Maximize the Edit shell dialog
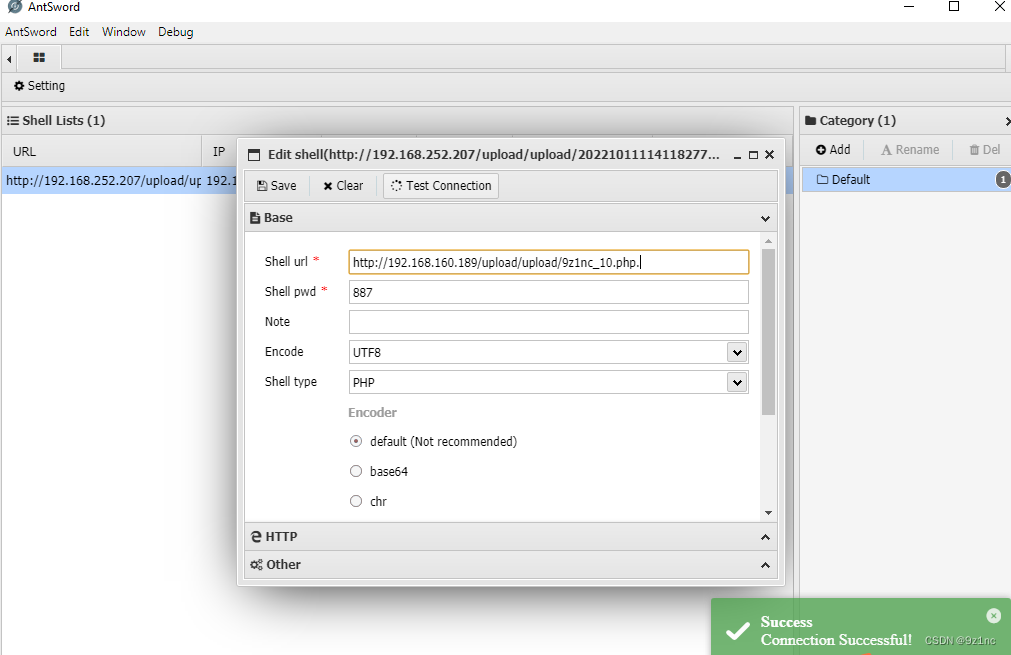 click(753, 155)
